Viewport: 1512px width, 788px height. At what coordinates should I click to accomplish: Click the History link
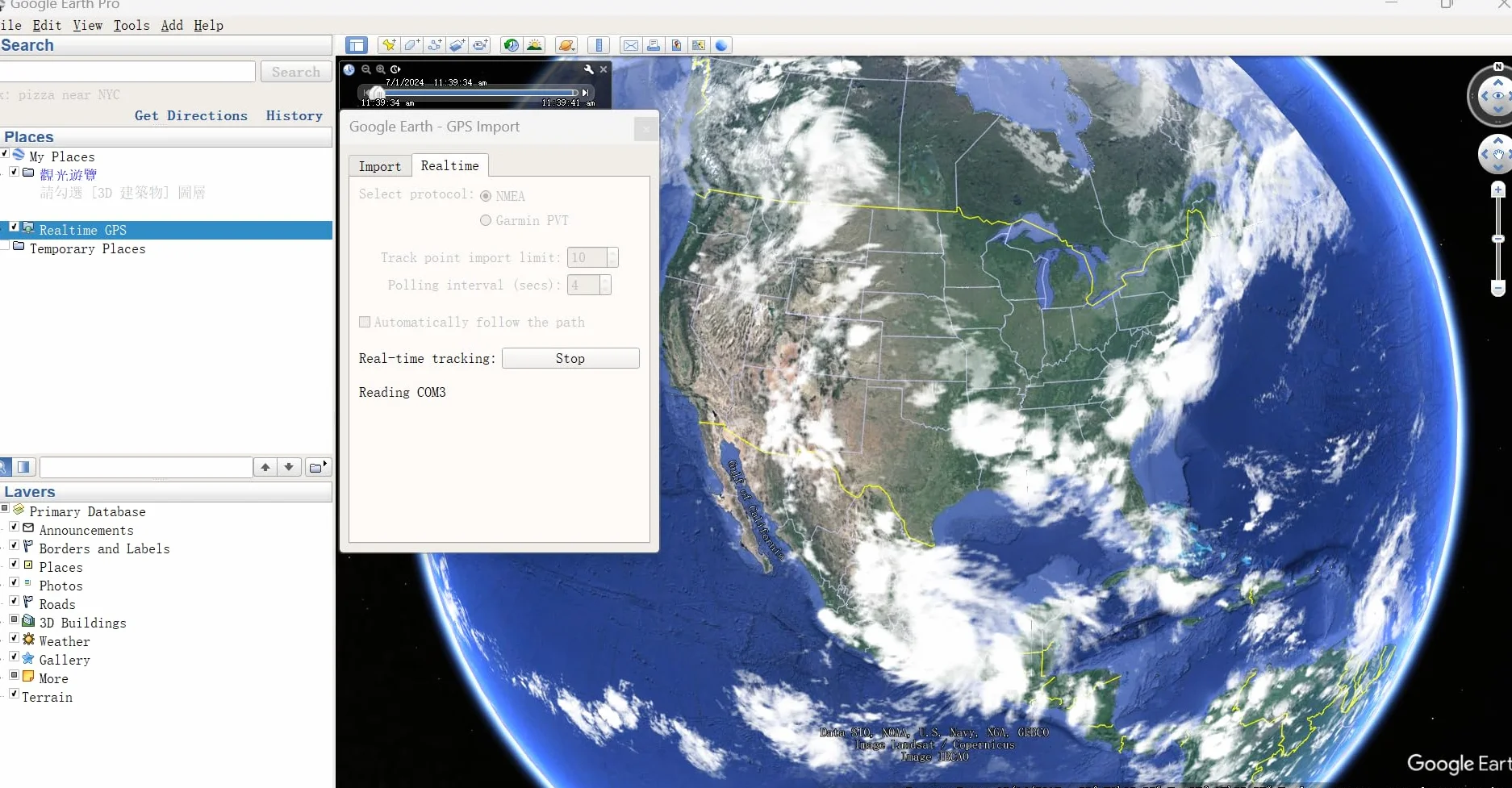[294, 115]
